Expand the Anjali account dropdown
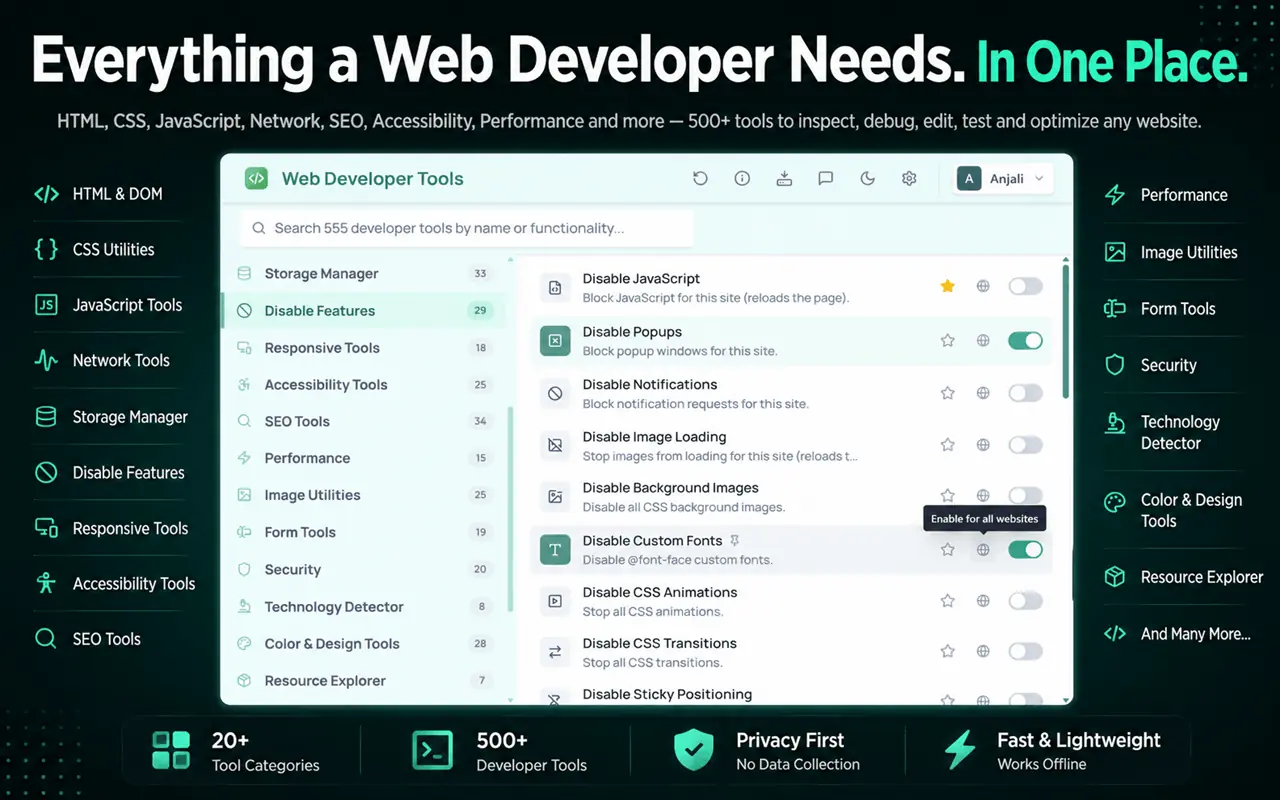1280x800 pixels. tap(1003, 179)
